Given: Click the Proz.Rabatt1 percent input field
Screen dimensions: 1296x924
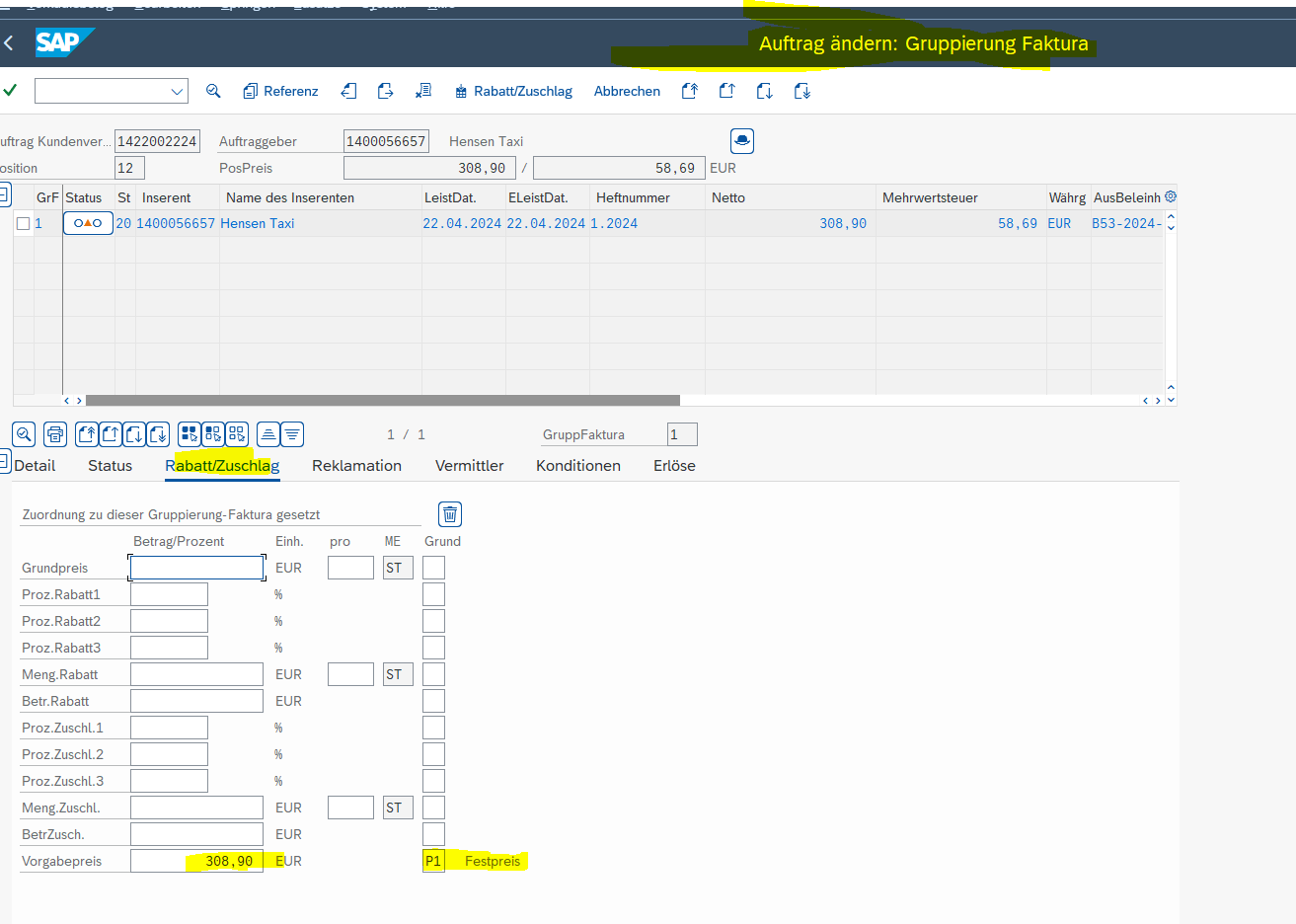Looking at the screenshot, I should [169, 594].
